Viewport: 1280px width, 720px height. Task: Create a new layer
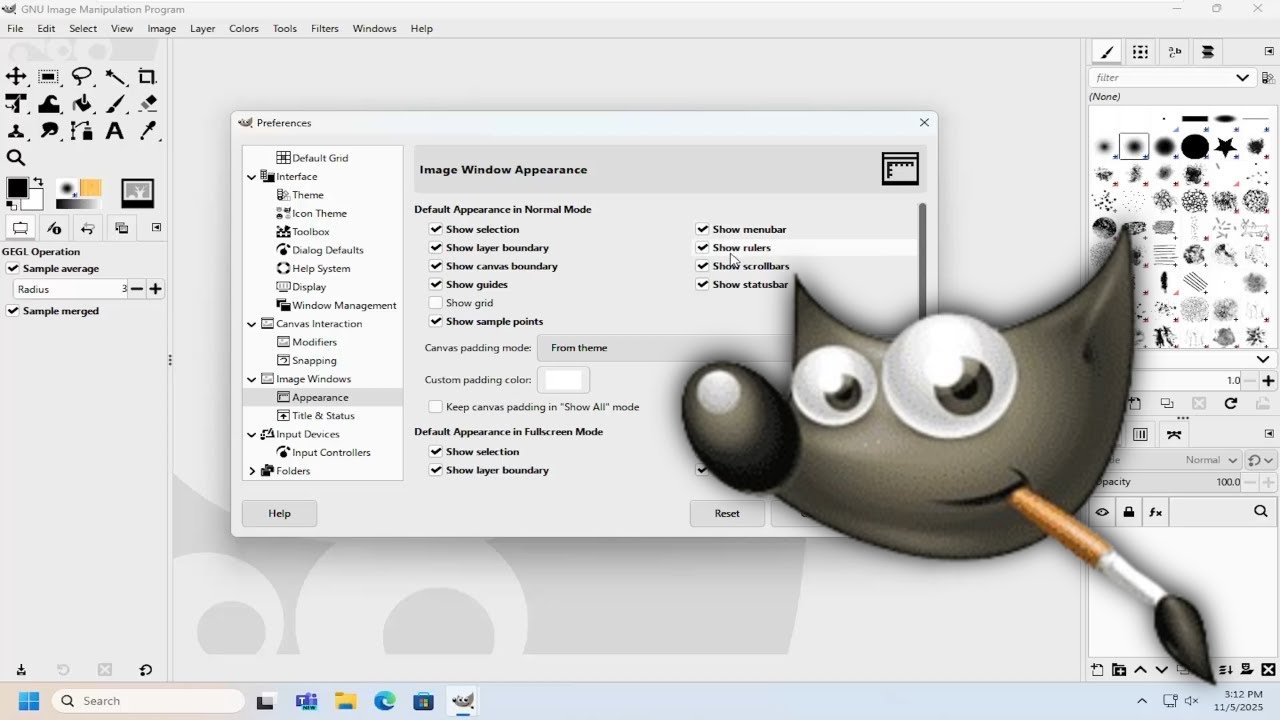click(x=1097, y=670)
